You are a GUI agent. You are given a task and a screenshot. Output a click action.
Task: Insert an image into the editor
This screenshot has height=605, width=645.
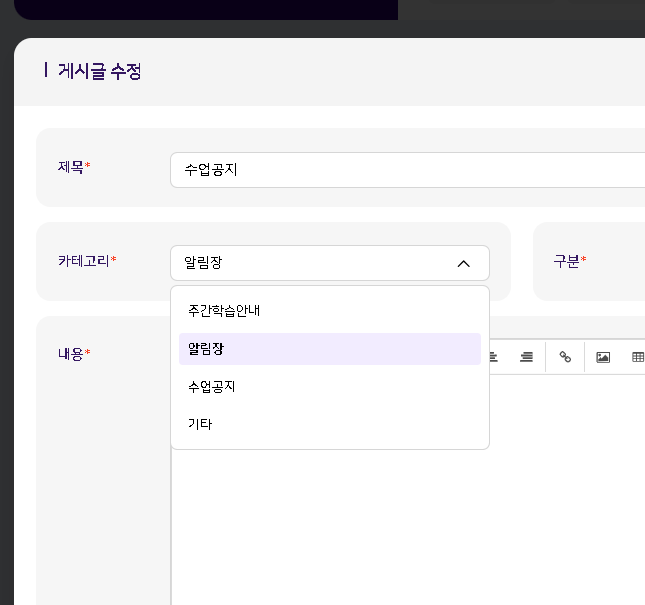tap(603, 357)
